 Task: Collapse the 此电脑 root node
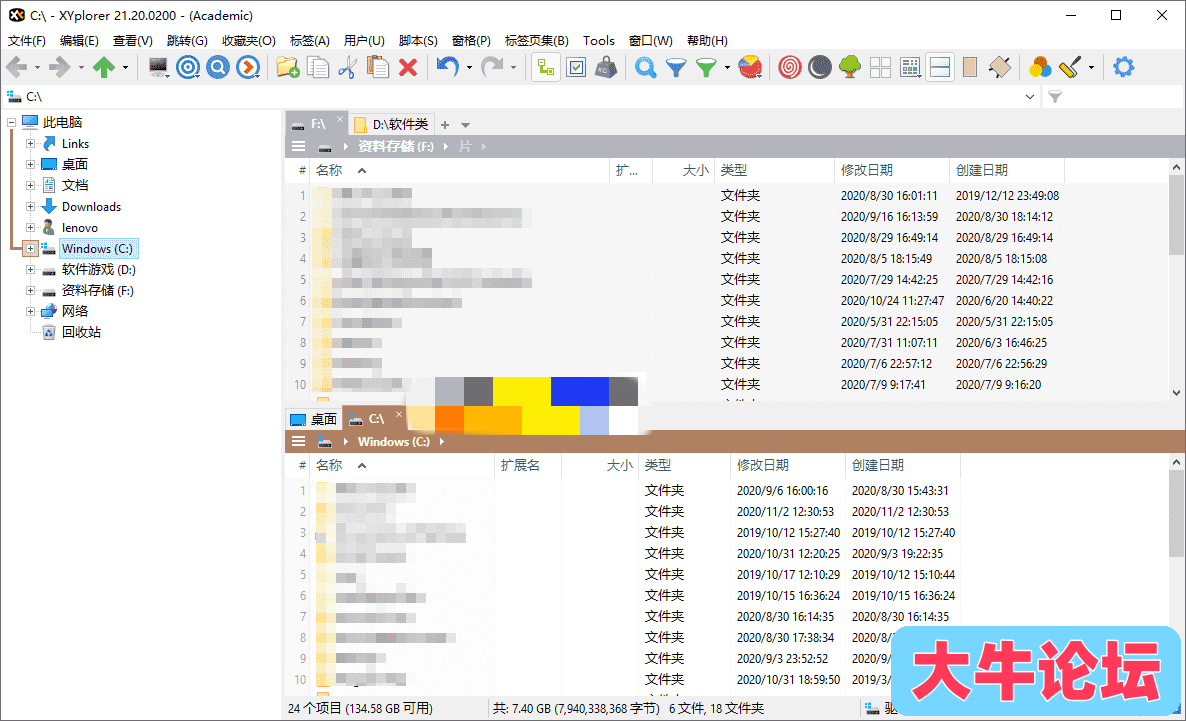11,122
